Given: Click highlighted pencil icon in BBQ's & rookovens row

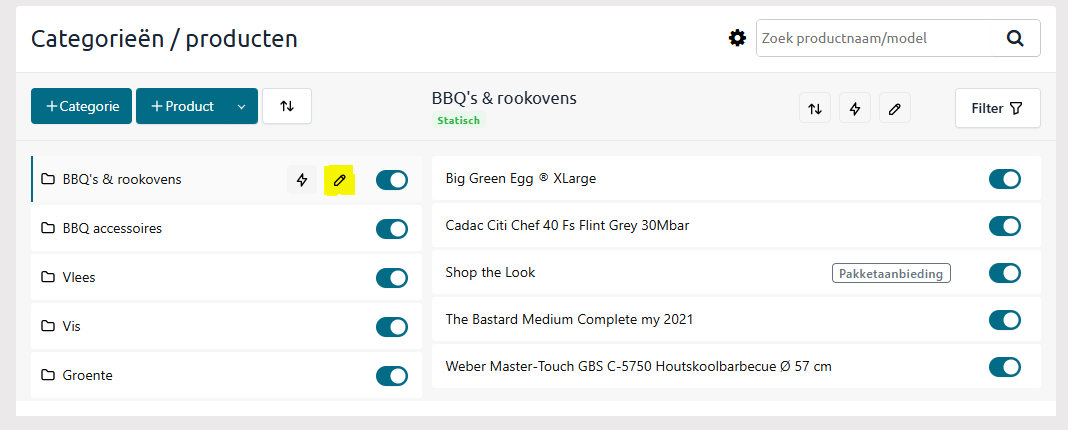Looking at the screenshot, I should [339, 180].
